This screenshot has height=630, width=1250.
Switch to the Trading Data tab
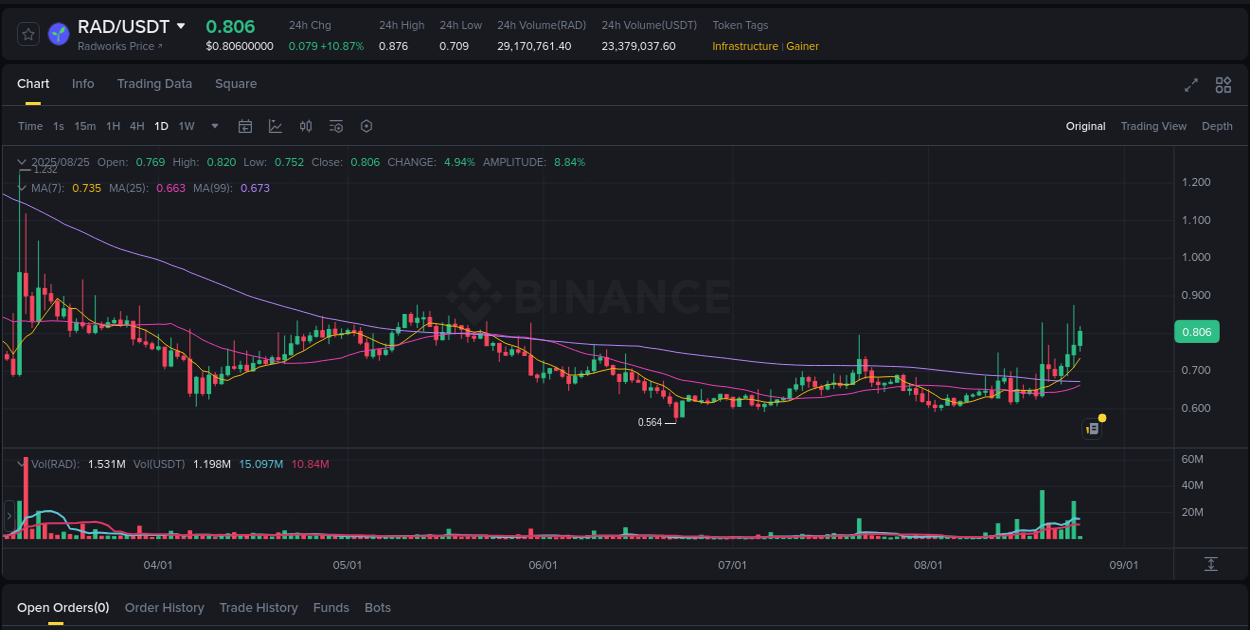(154, 84)
